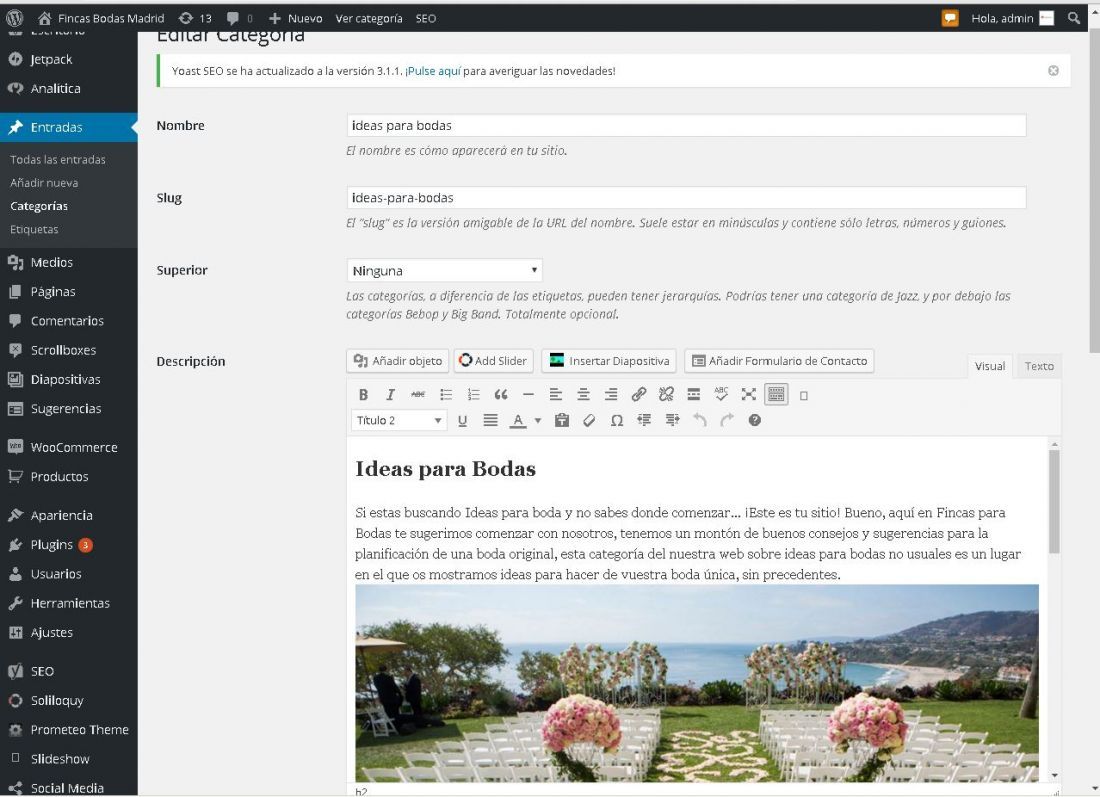The height and width of the screenshot is (797, 1100).
Task: Insert a bulleted list
Action: coord(446,395)
